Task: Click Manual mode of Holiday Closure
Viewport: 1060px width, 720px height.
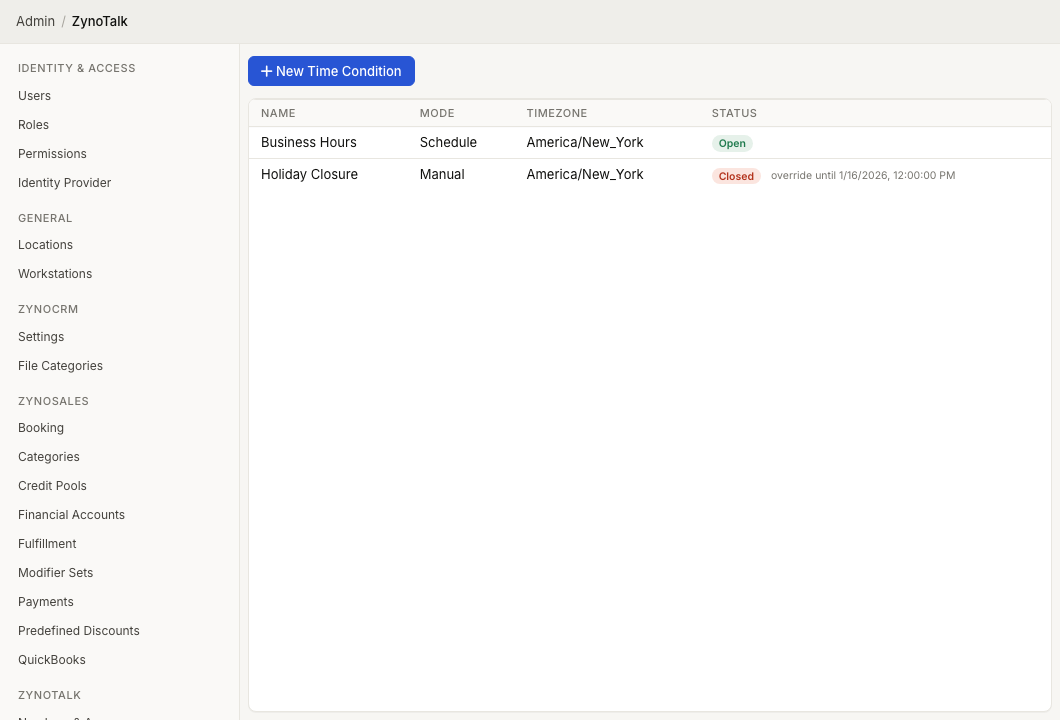Action: pos(442,174)
